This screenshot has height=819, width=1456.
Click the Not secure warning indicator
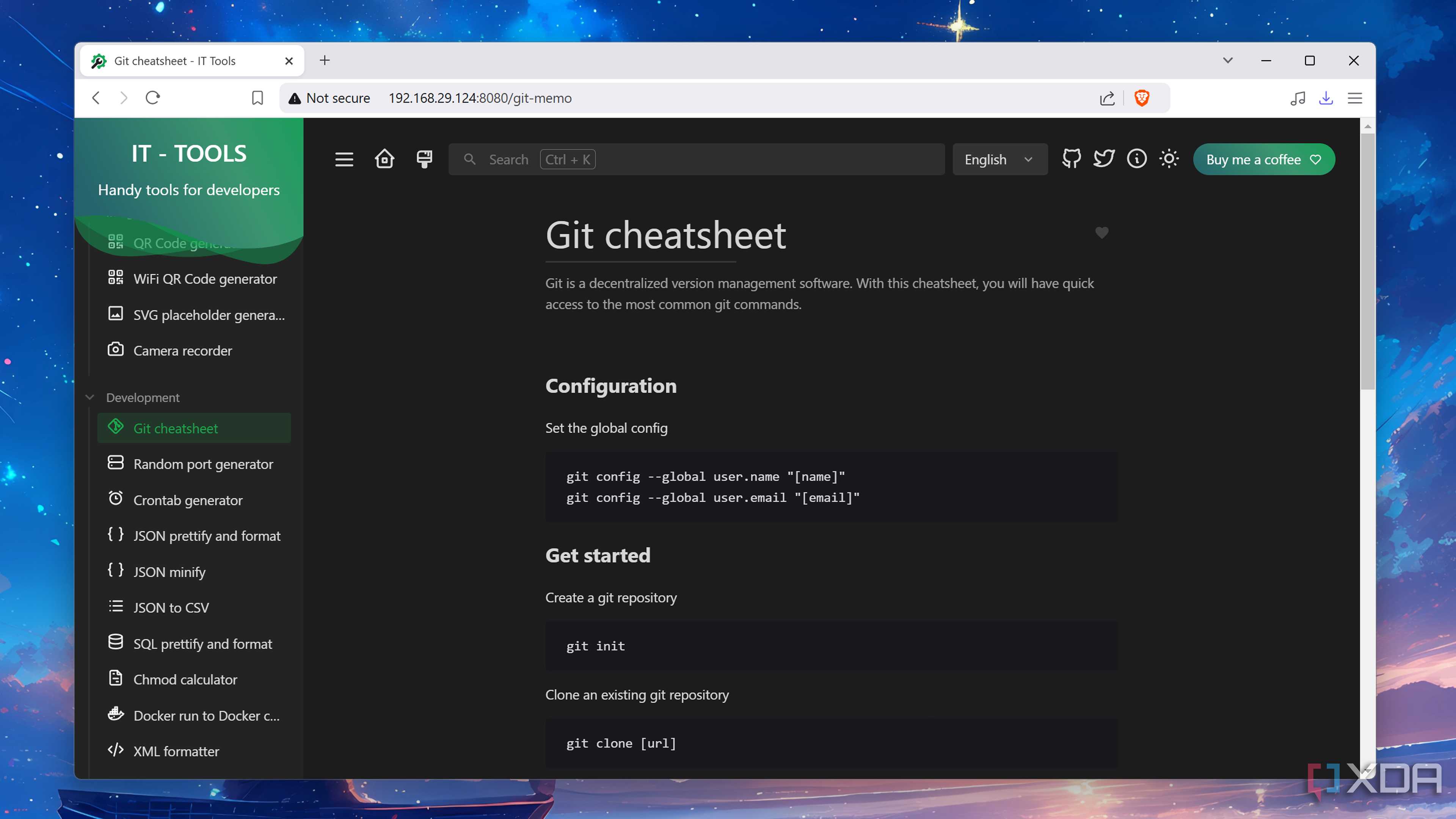point(329,98)
